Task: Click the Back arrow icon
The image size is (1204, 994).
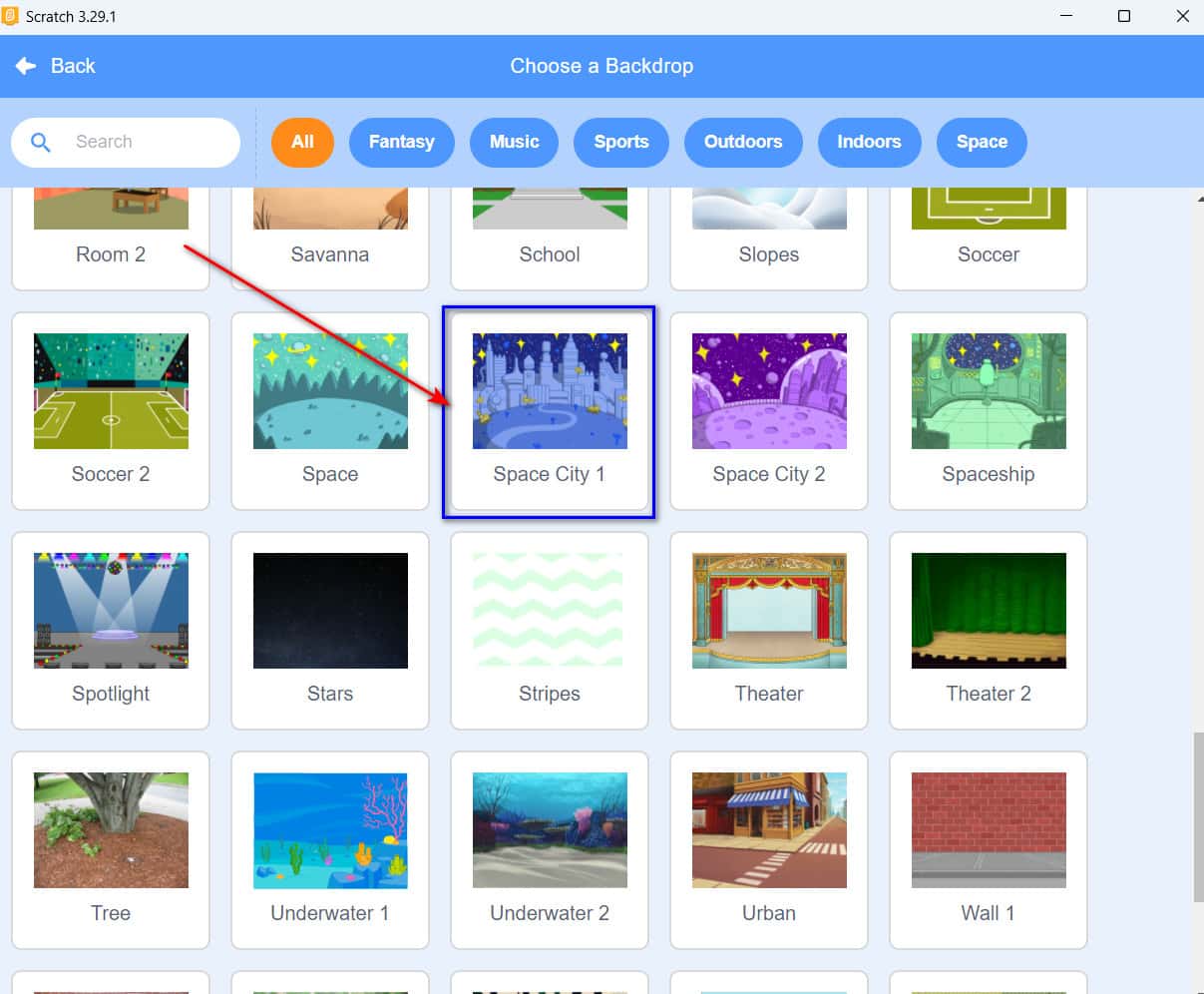Action: [x=26, y=66]
